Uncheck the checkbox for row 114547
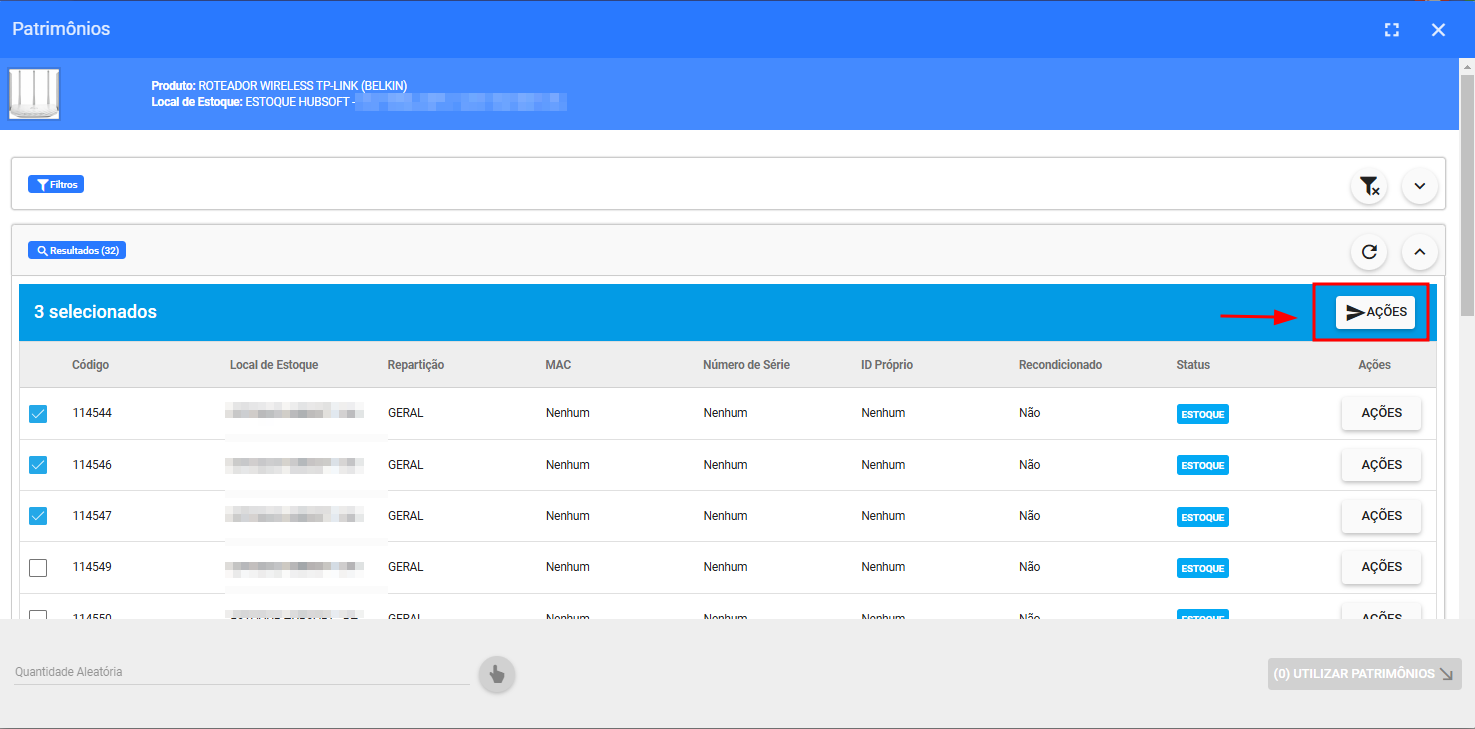The height and width of the screenshot is (729, 1475). 38,516
